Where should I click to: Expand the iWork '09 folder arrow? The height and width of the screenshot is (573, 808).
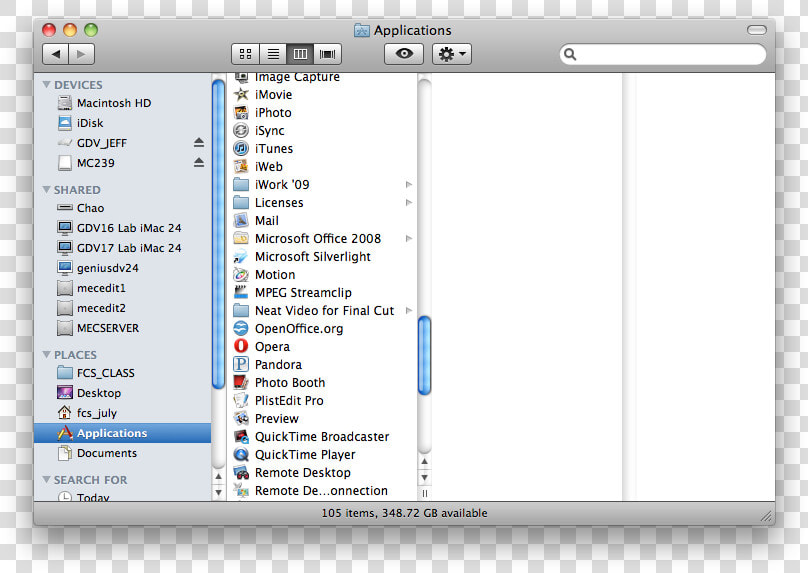(x=409, y=184)
